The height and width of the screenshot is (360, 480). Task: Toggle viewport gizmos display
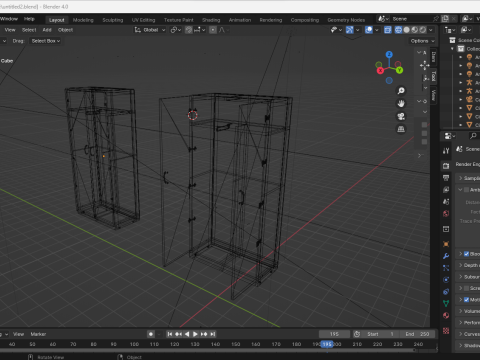click(x=349, y=30)
